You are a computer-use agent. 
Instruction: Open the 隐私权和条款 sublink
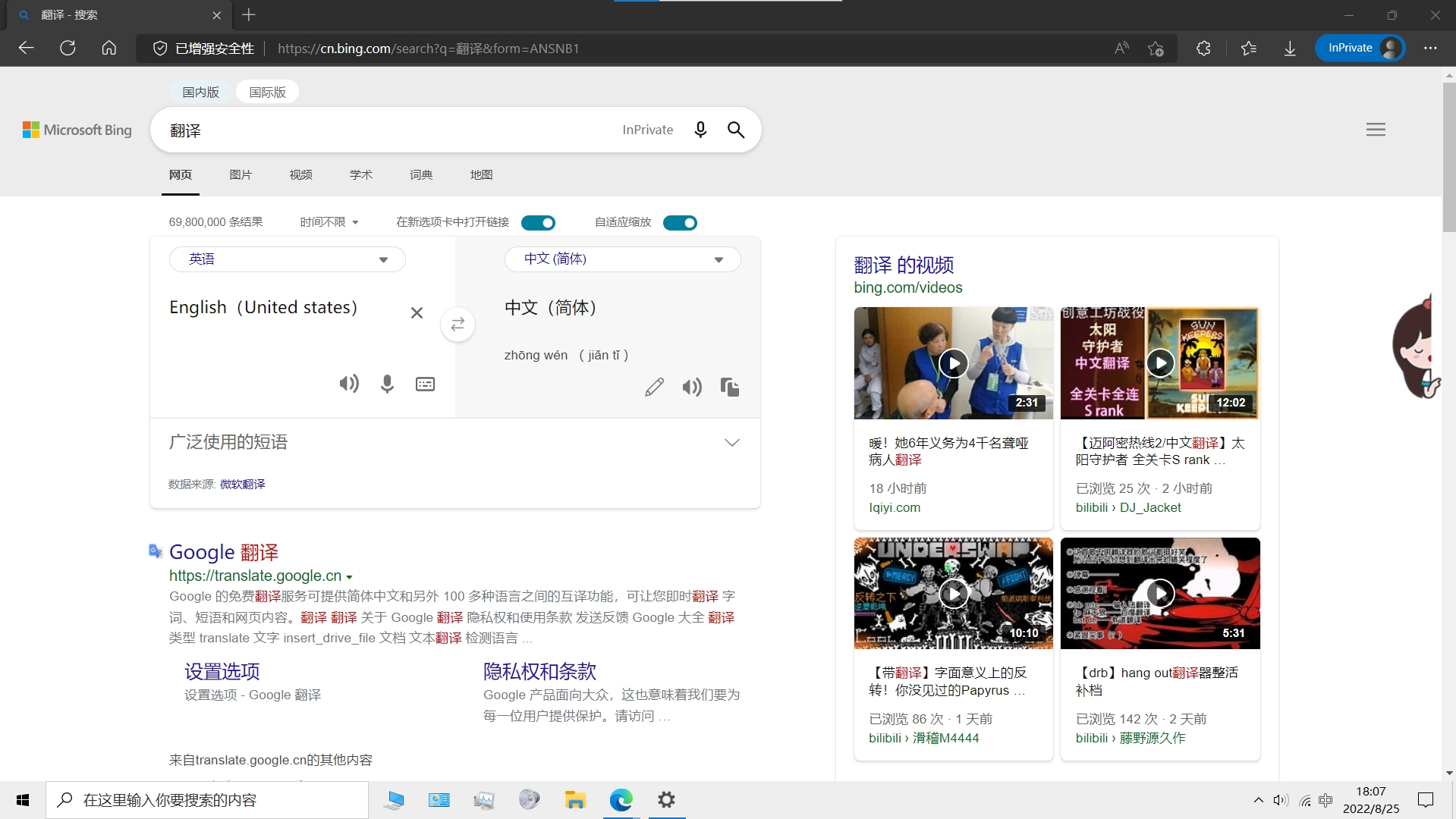(540, 672)
